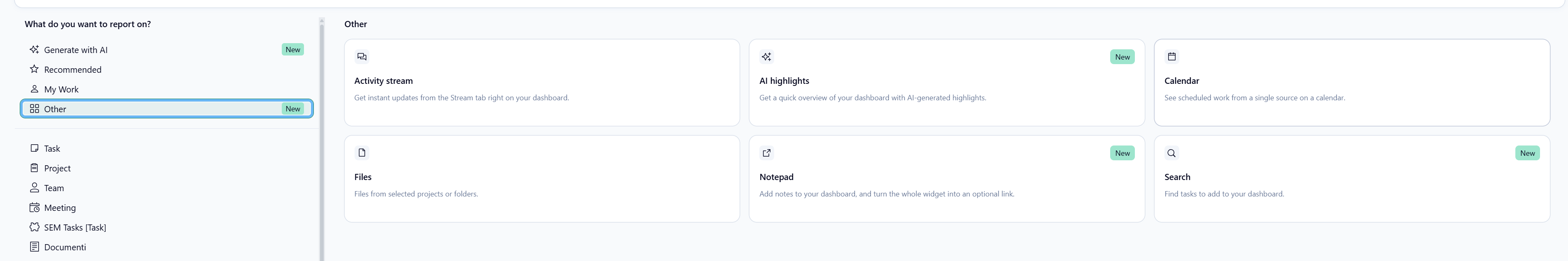Click the AI highlights sparkle icon
Image resolution: width=1568 pixels, height=261 pixels.
(x=766, y=57)
